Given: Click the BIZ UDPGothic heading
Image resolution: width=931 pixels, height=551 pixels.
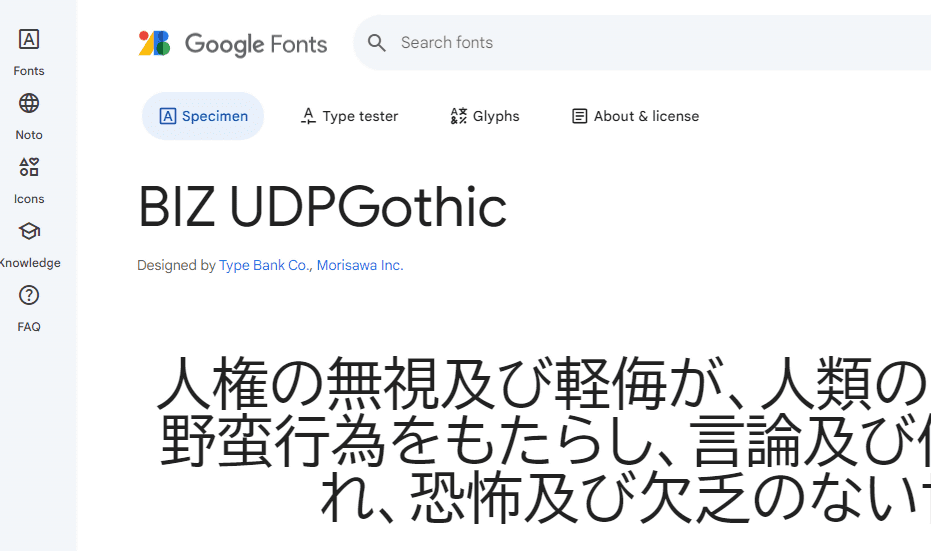Looking at the screenshot, I should click(x=322, y=207).
